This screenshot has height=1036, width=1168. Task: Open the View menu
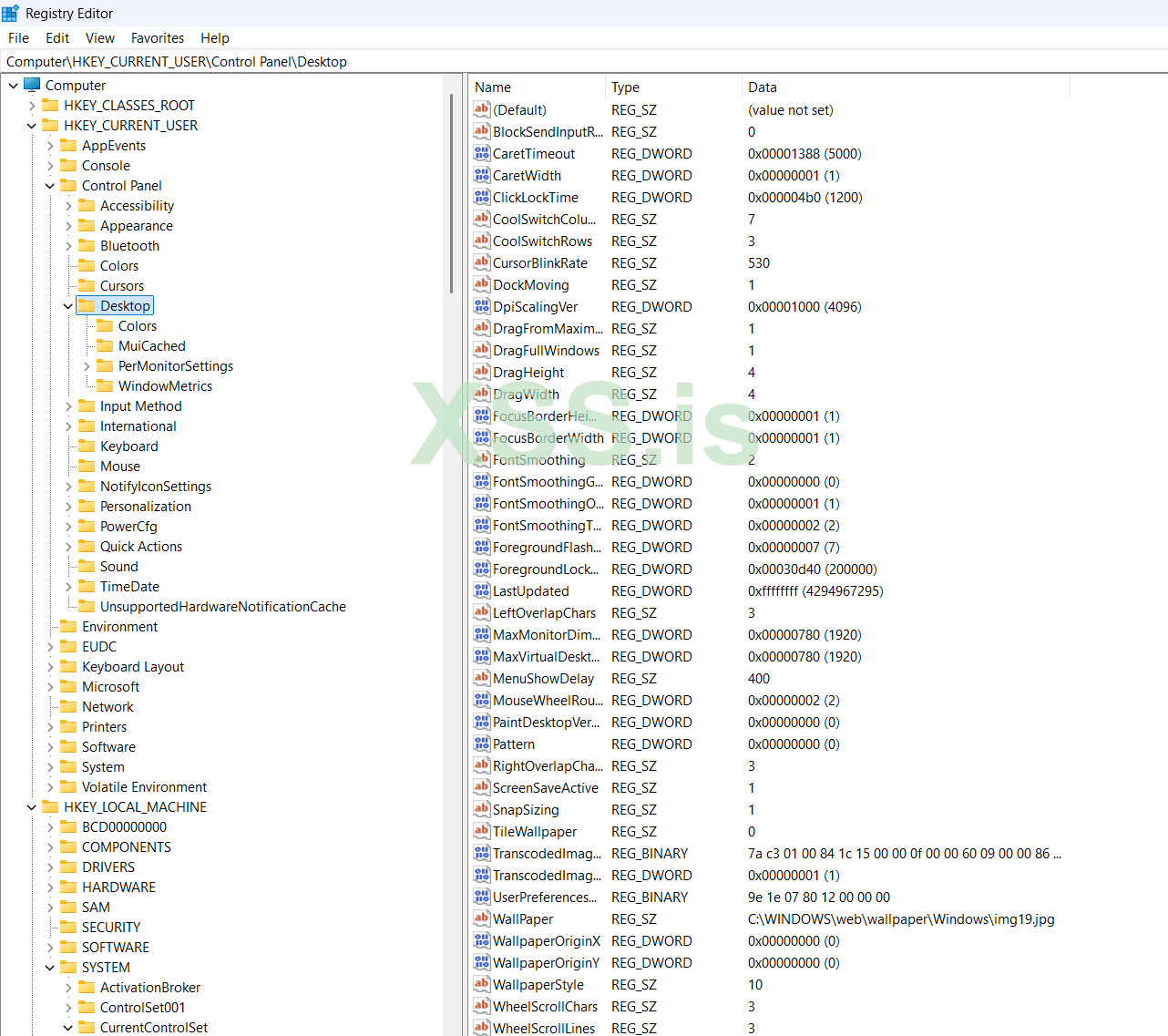tap(99, 37)
